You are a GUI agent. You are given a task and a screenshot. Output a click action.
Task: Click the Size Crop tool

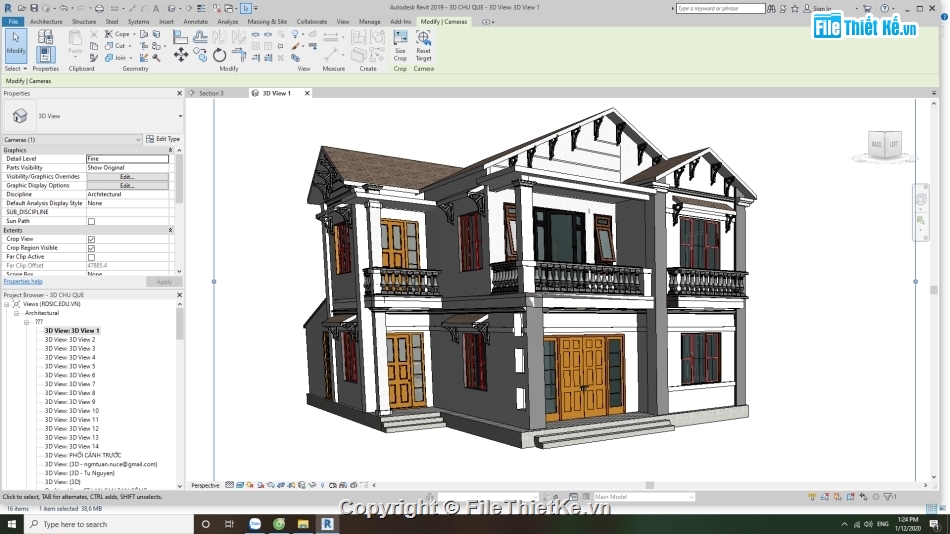click(400, 46)
